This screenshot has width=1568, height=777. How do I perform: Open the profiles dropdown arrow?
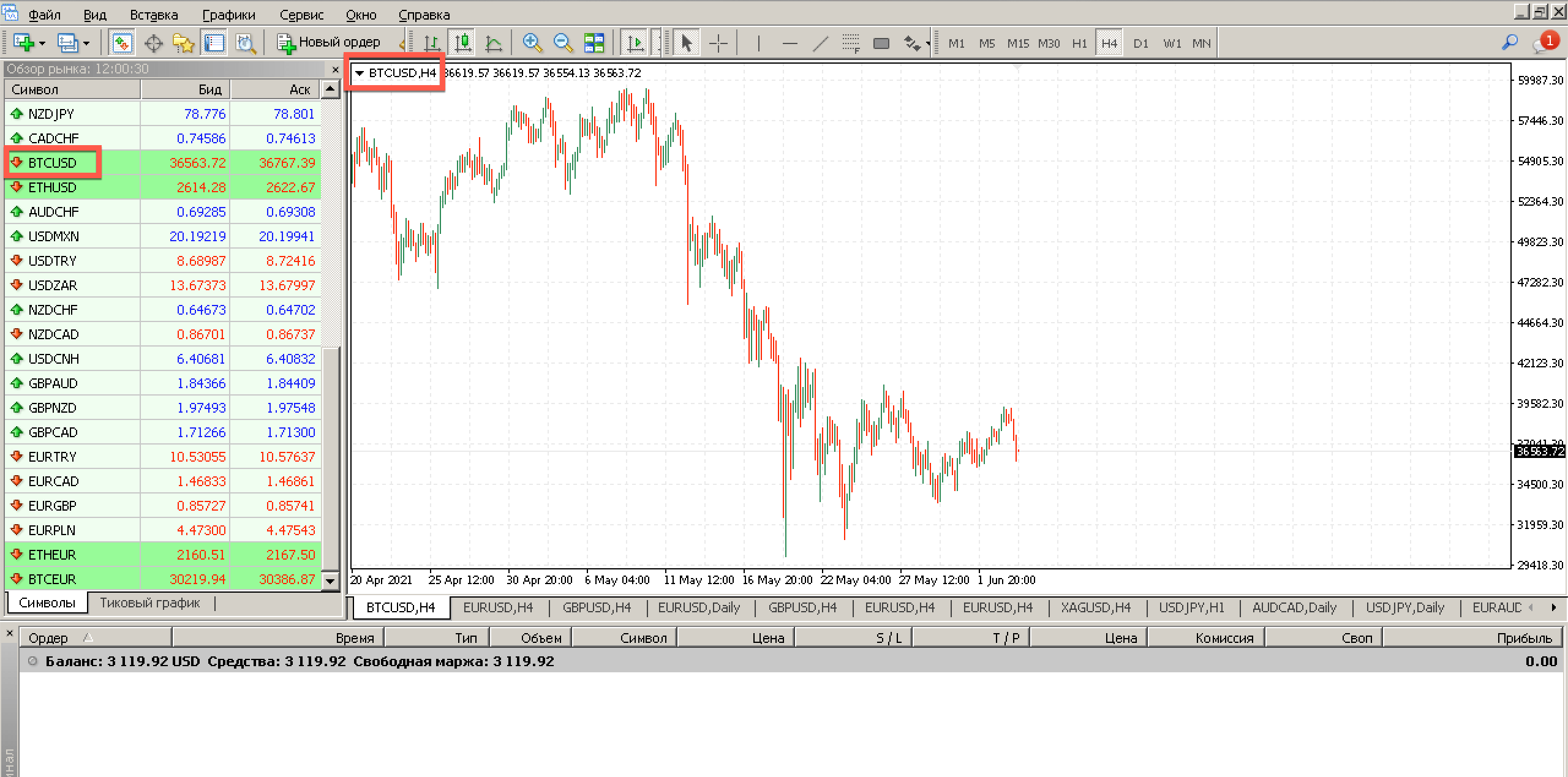pyautogui.click(x=86, y=43)
